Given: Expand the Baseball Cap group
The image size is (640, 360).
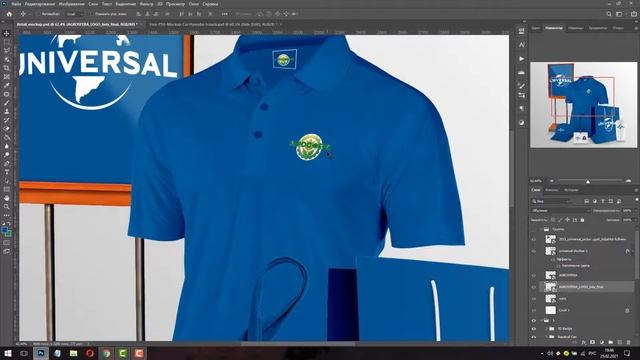Looking at the screenshot, I should coord(547,337).
